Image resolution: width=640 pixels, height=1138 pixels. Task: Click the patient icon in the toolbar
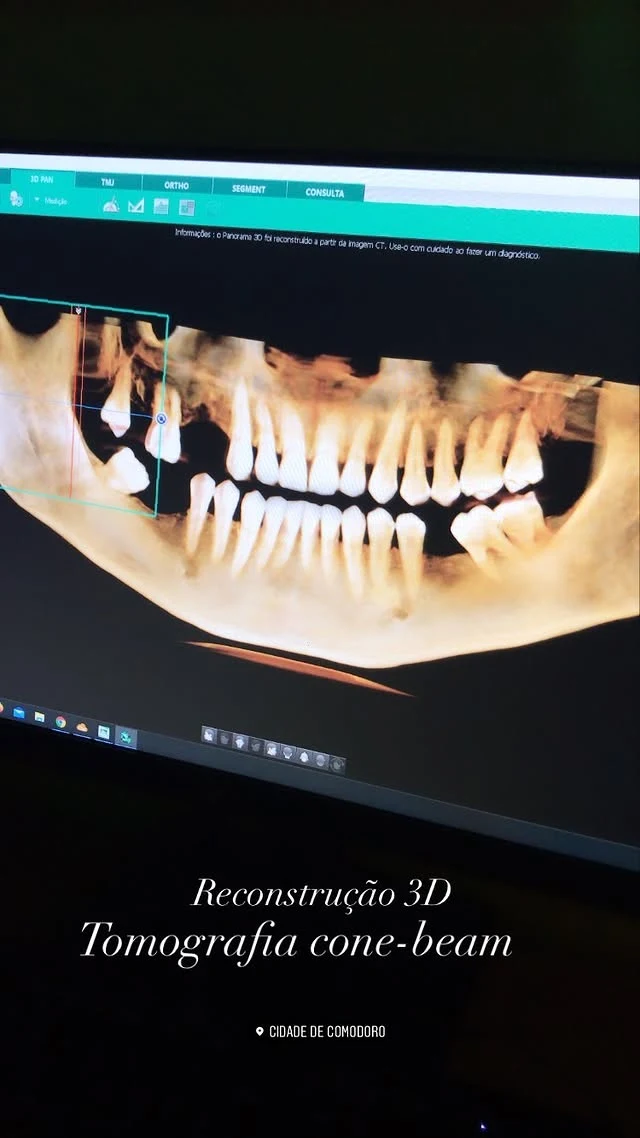[16, 198]
